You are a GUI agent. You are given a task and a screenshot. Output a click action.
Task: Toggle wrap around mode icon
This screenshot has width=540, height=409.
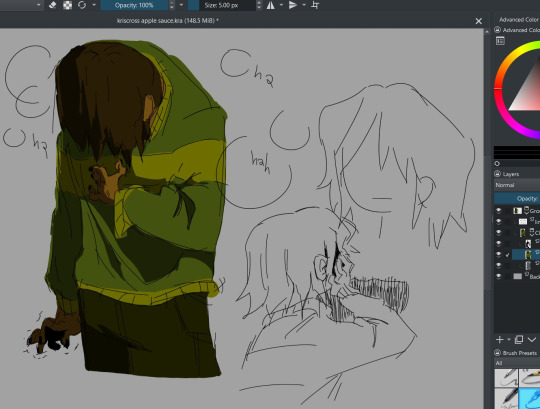[315, 5]
